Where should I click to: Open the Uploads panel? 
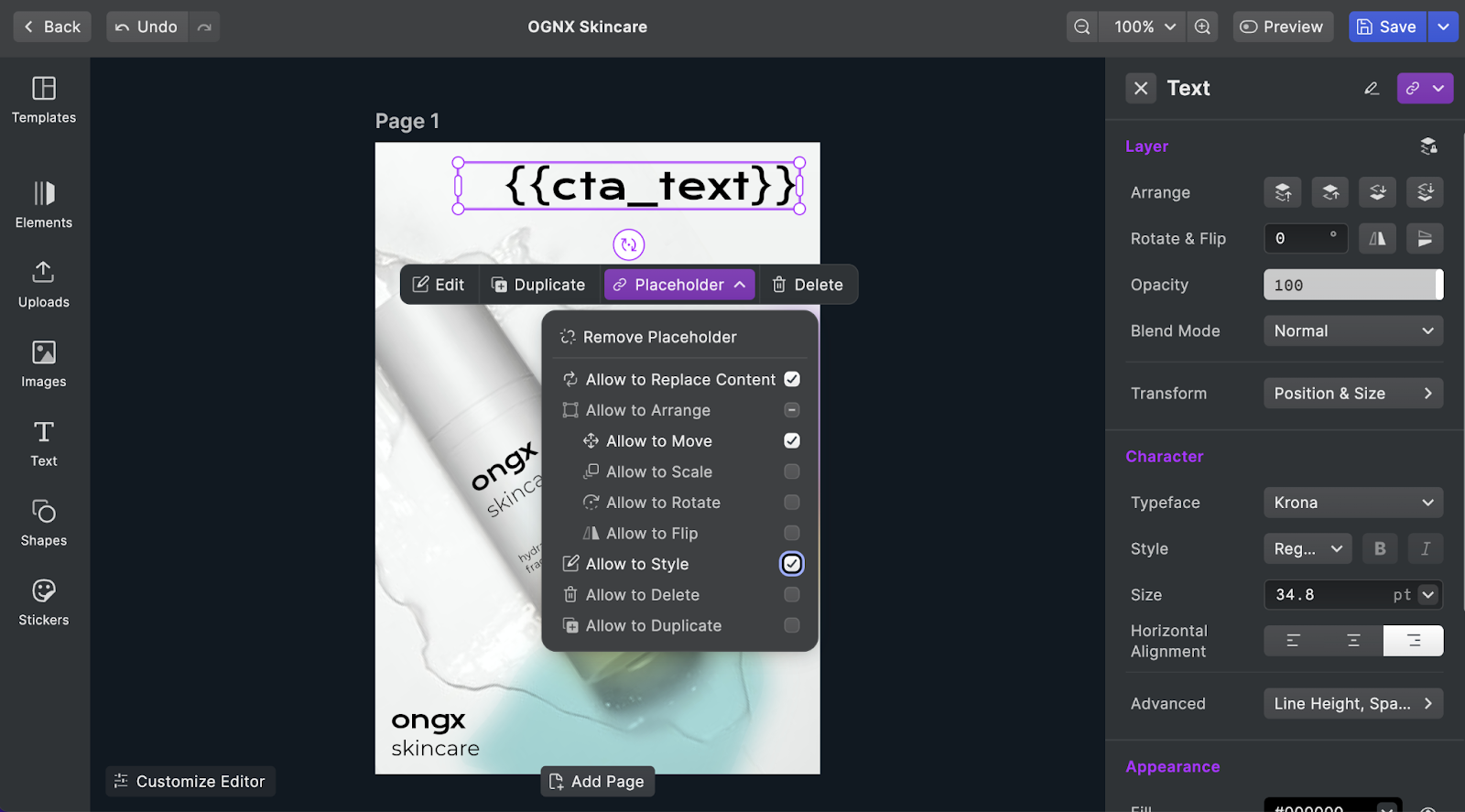(x=44, y=285)
